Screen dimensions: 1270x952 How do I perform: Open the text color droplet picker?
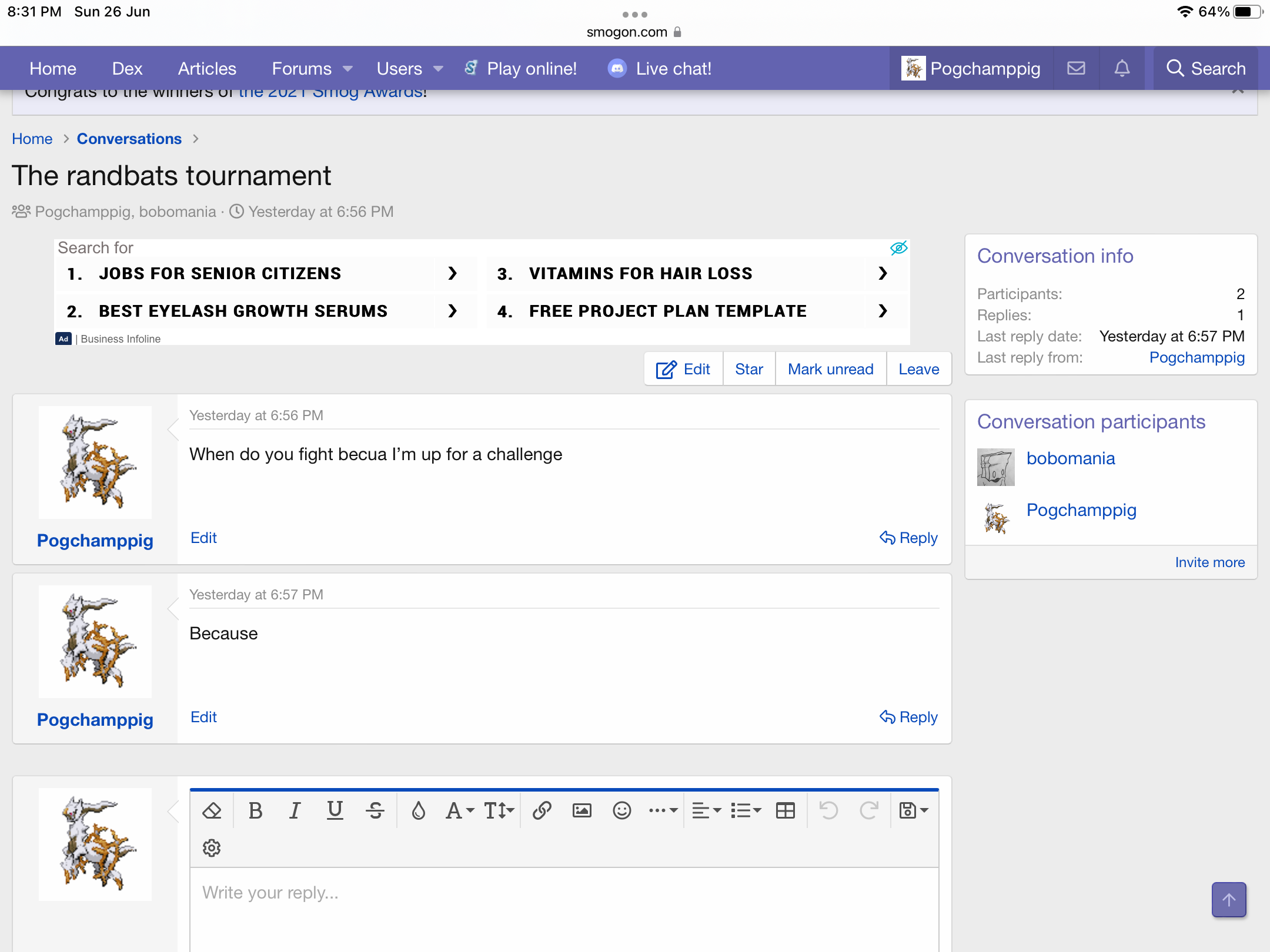[418, 811]
